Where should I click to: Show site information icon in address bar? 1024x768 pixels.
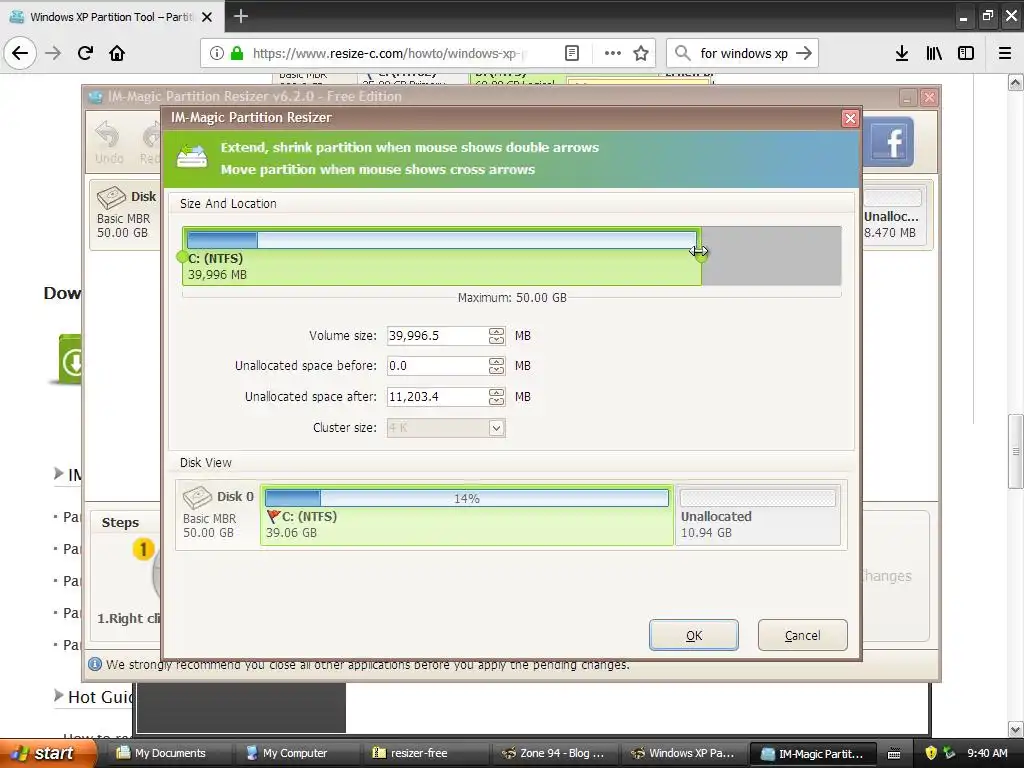[217, 53]
